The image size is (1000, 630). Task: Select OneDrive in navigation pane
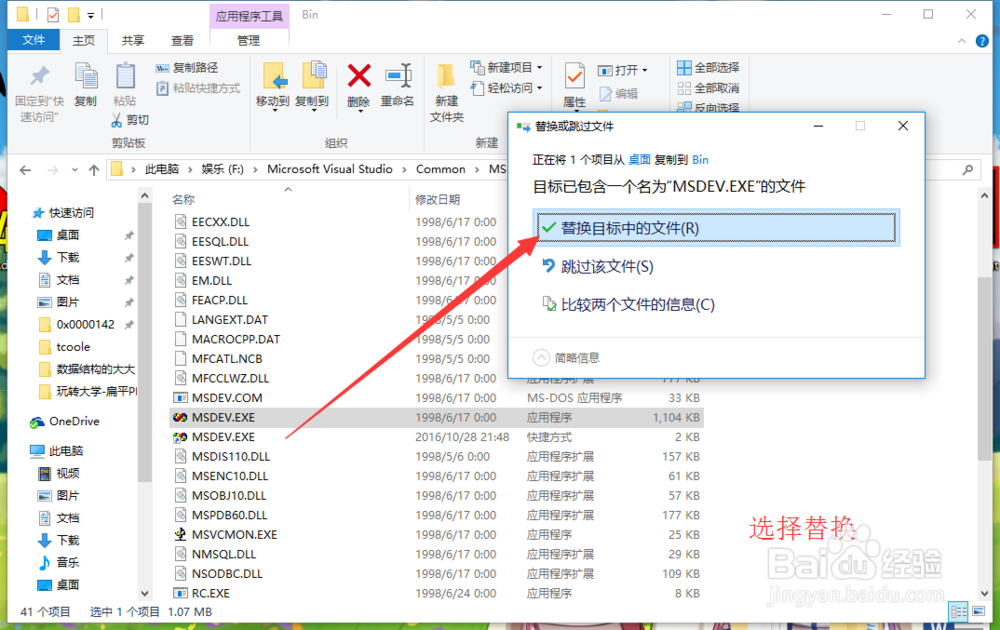65,421
